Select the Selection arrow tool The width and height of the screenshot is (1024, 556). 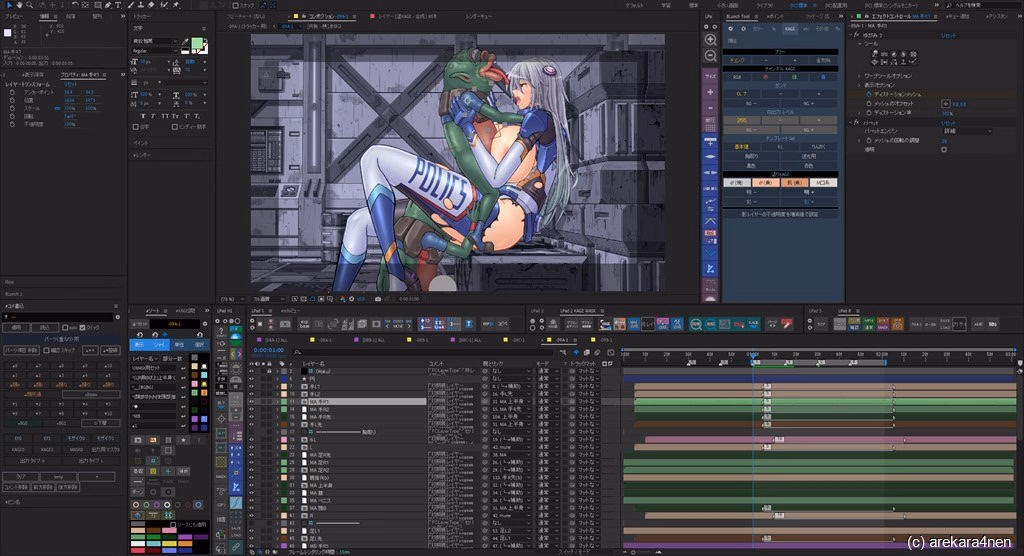[8, 5]
